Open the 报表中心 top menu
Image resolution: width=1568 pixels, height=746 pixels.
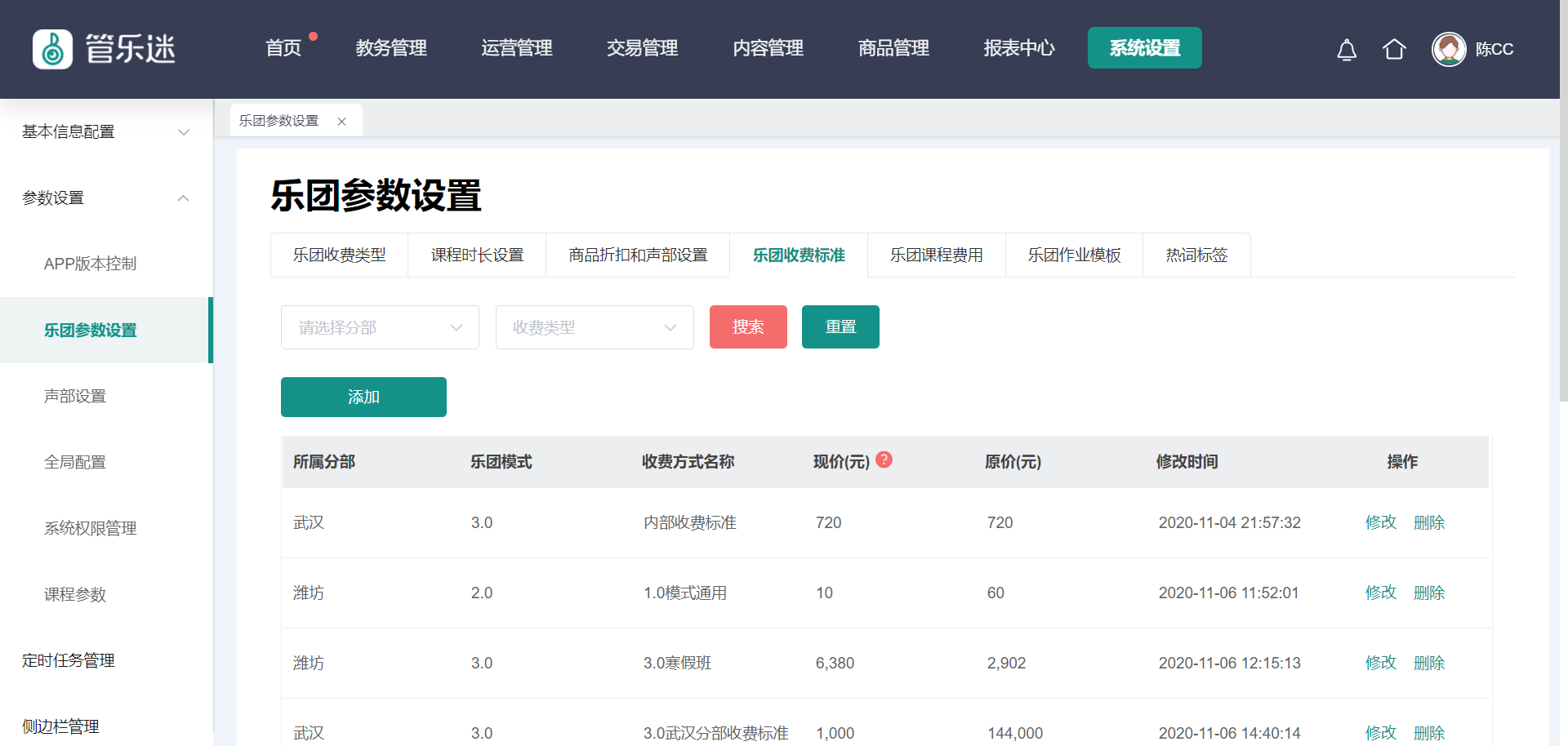[x=1019, y=48]
